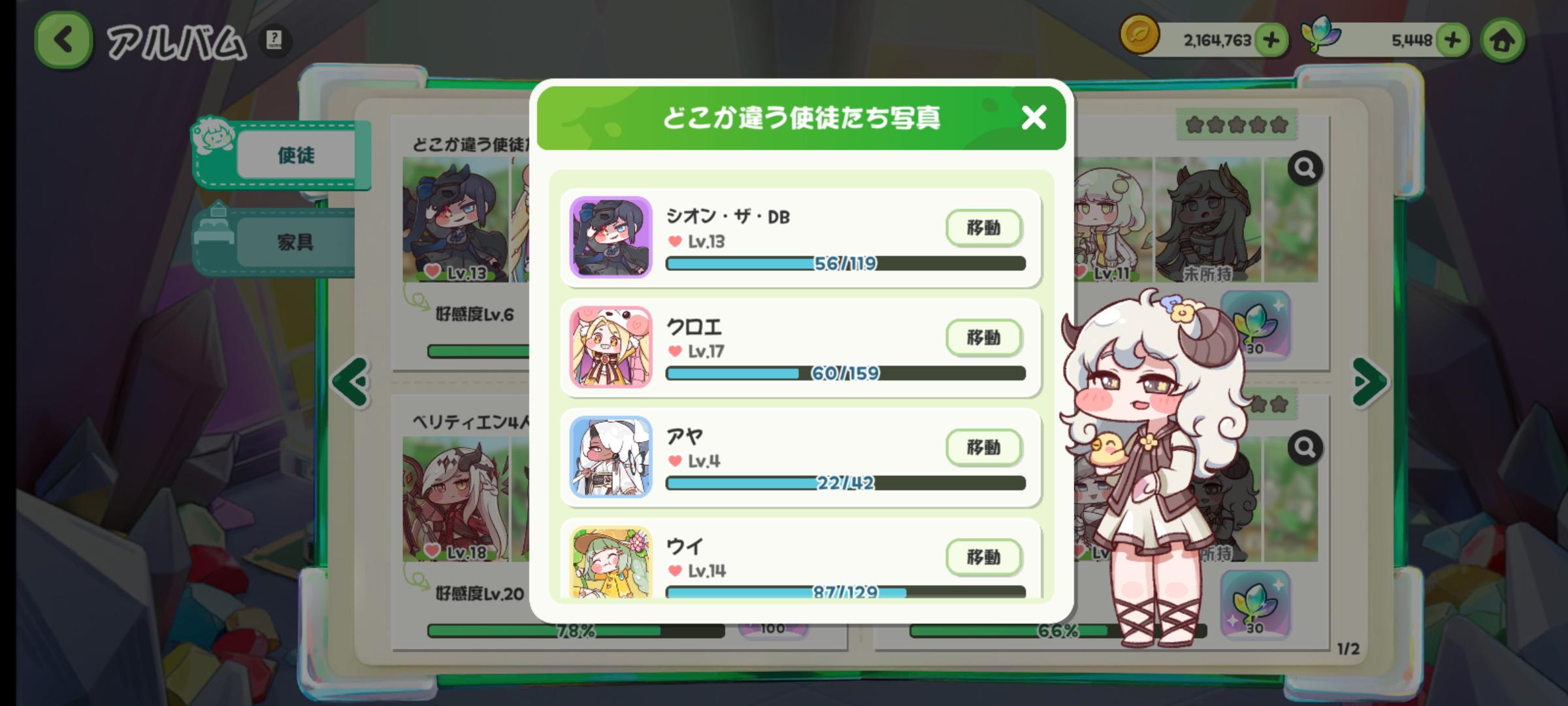Flip to previous album page arrow
The height and width of the screenshot is (706, 1568).
point(351,382)
